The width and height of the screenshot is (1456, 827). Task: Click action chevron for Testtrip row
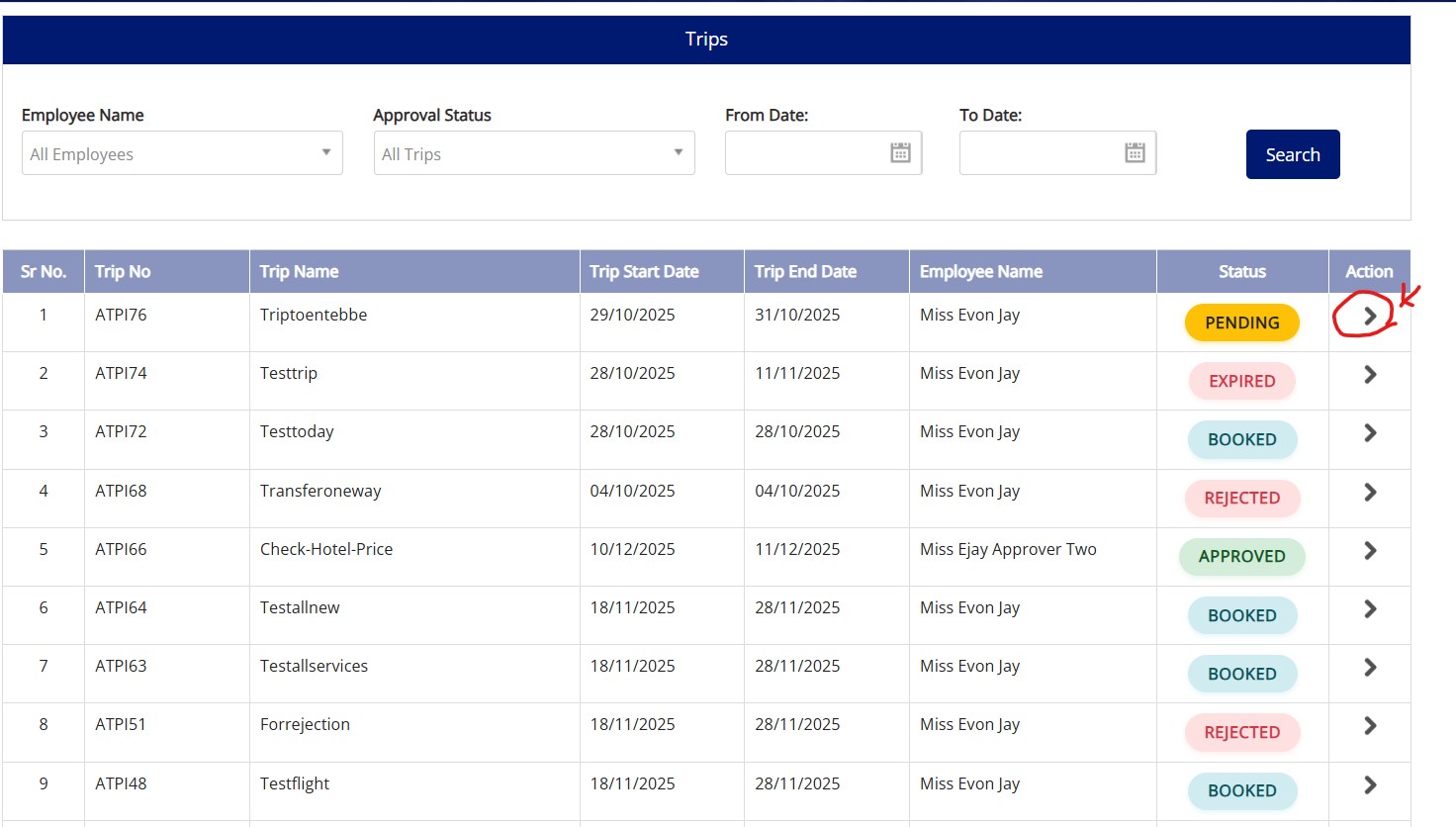click(x=1370, y=375)
